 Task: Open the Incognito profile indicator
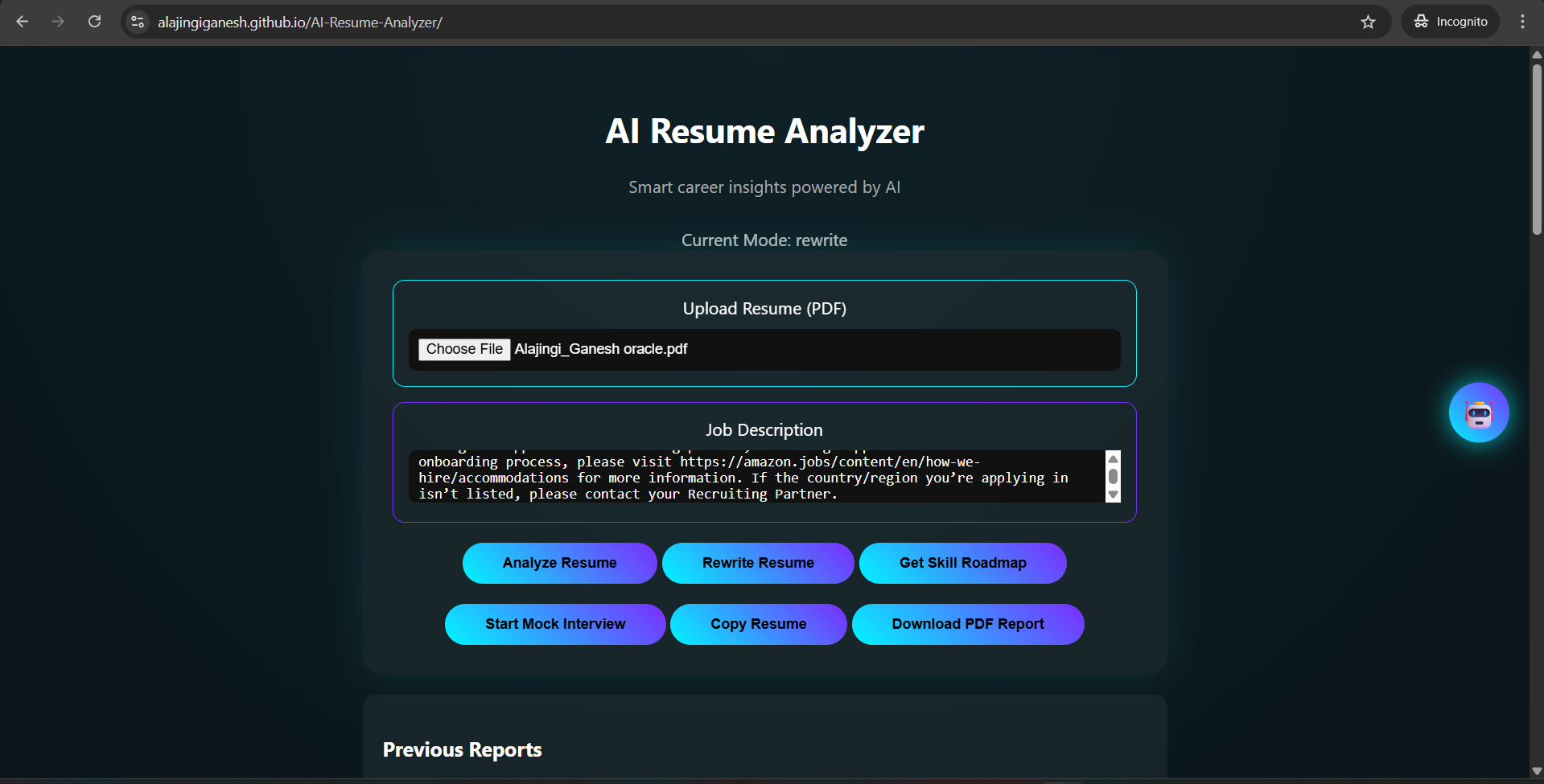(x=1450, y=22)
